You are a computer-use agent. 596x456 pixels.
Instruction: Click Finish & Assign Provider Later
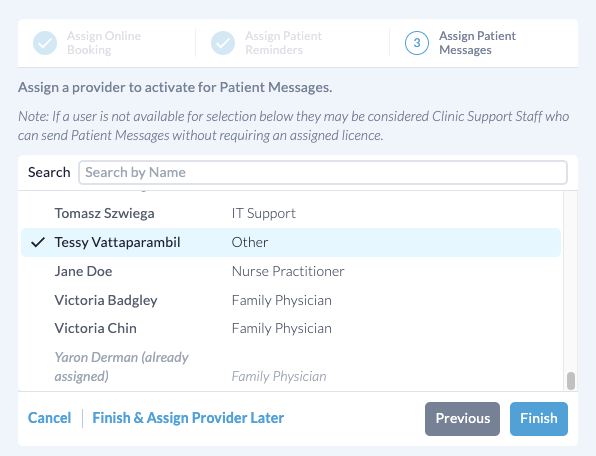pos(188,418)
